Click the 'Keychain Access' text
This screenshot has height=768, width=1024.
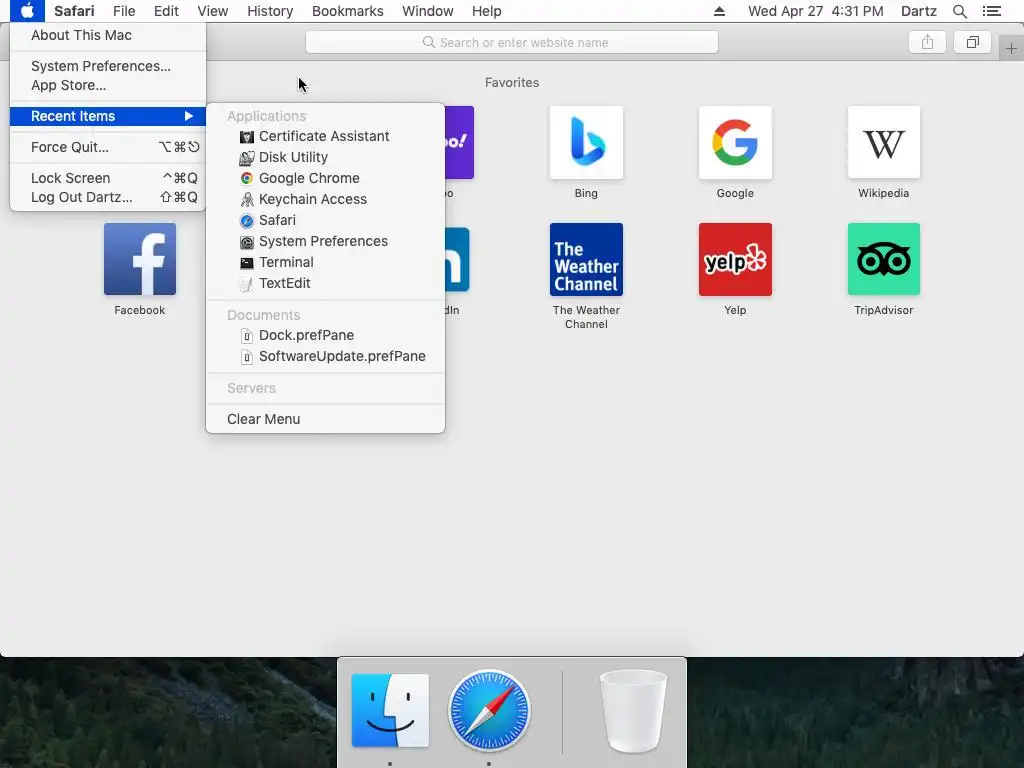[x=313, y=199]
